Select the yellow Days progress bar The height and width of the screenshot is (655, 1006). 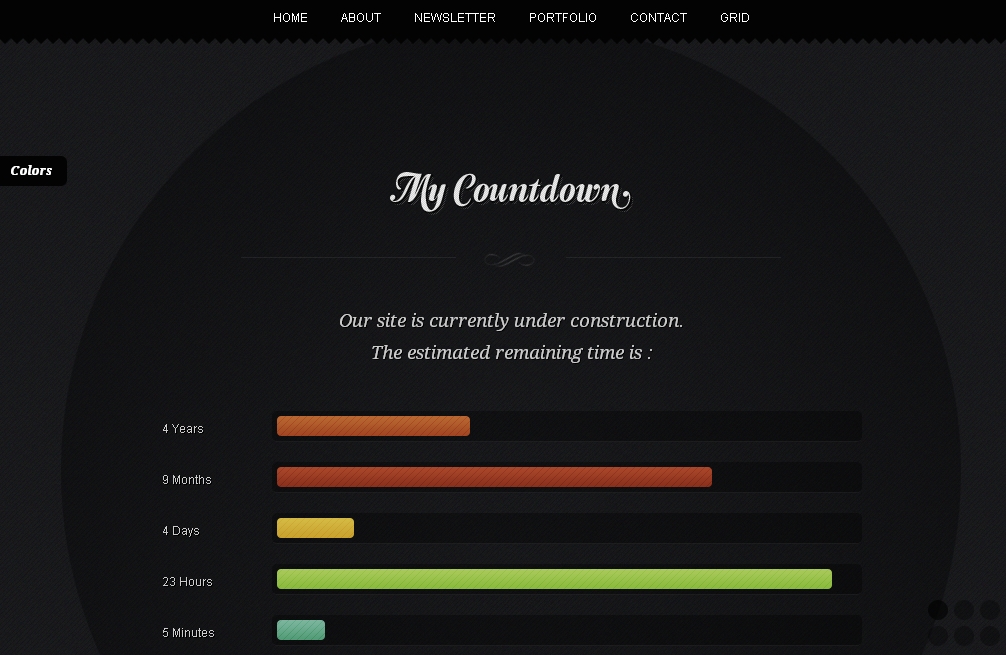pos(315,529)
